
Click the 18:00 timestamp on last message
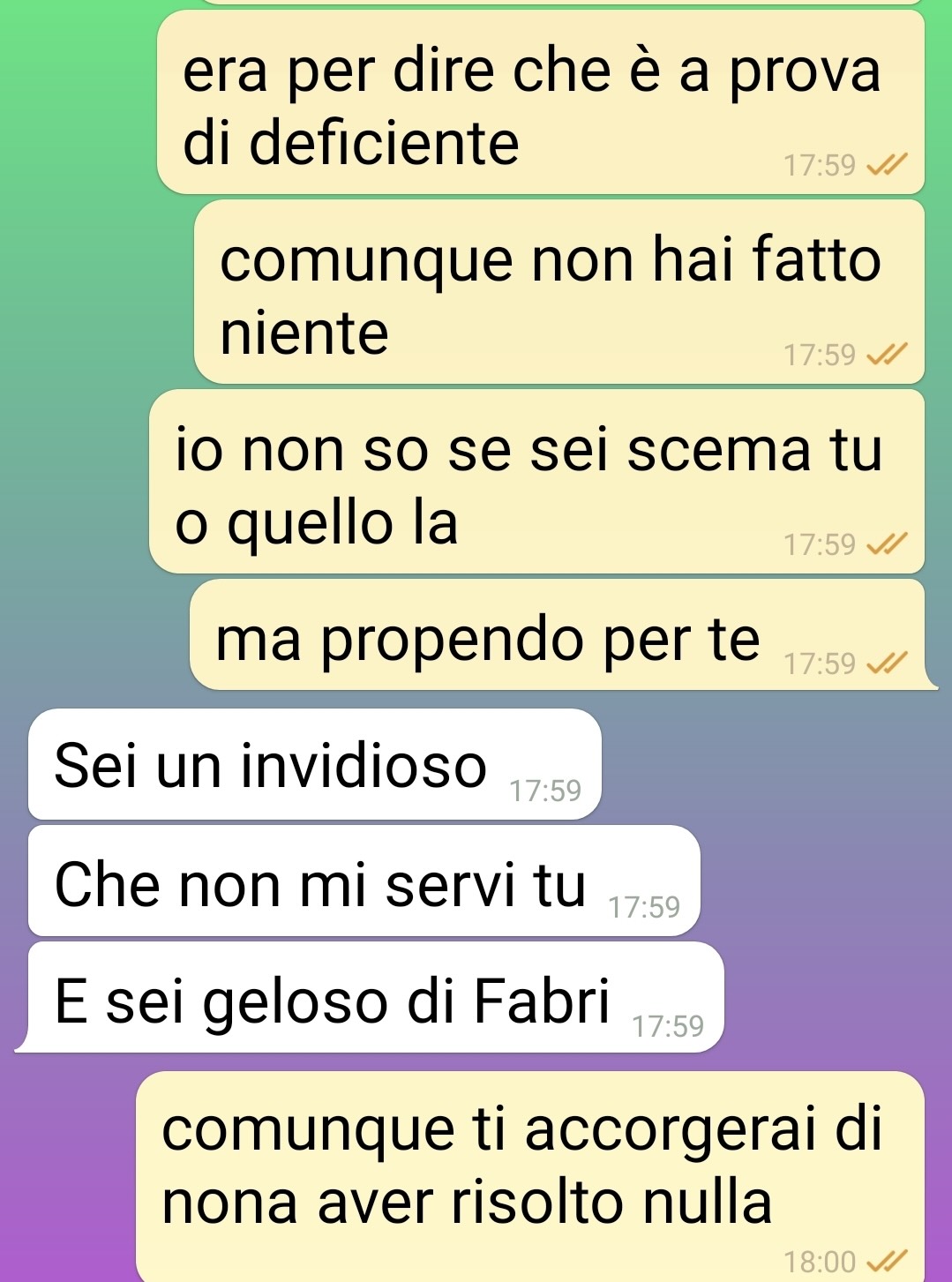(820, 1262)
